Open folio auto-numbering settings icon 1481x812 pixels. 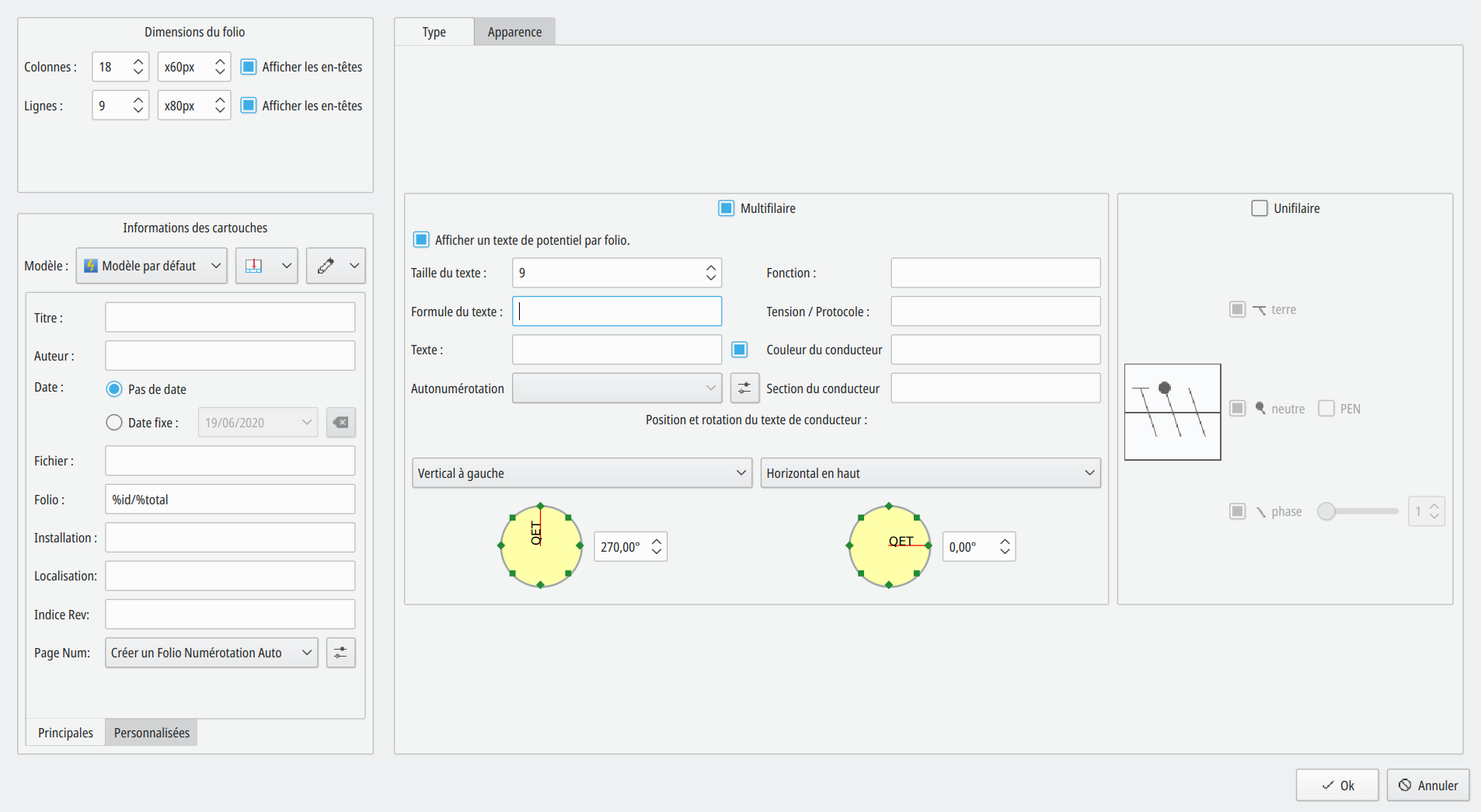(340, 653)
